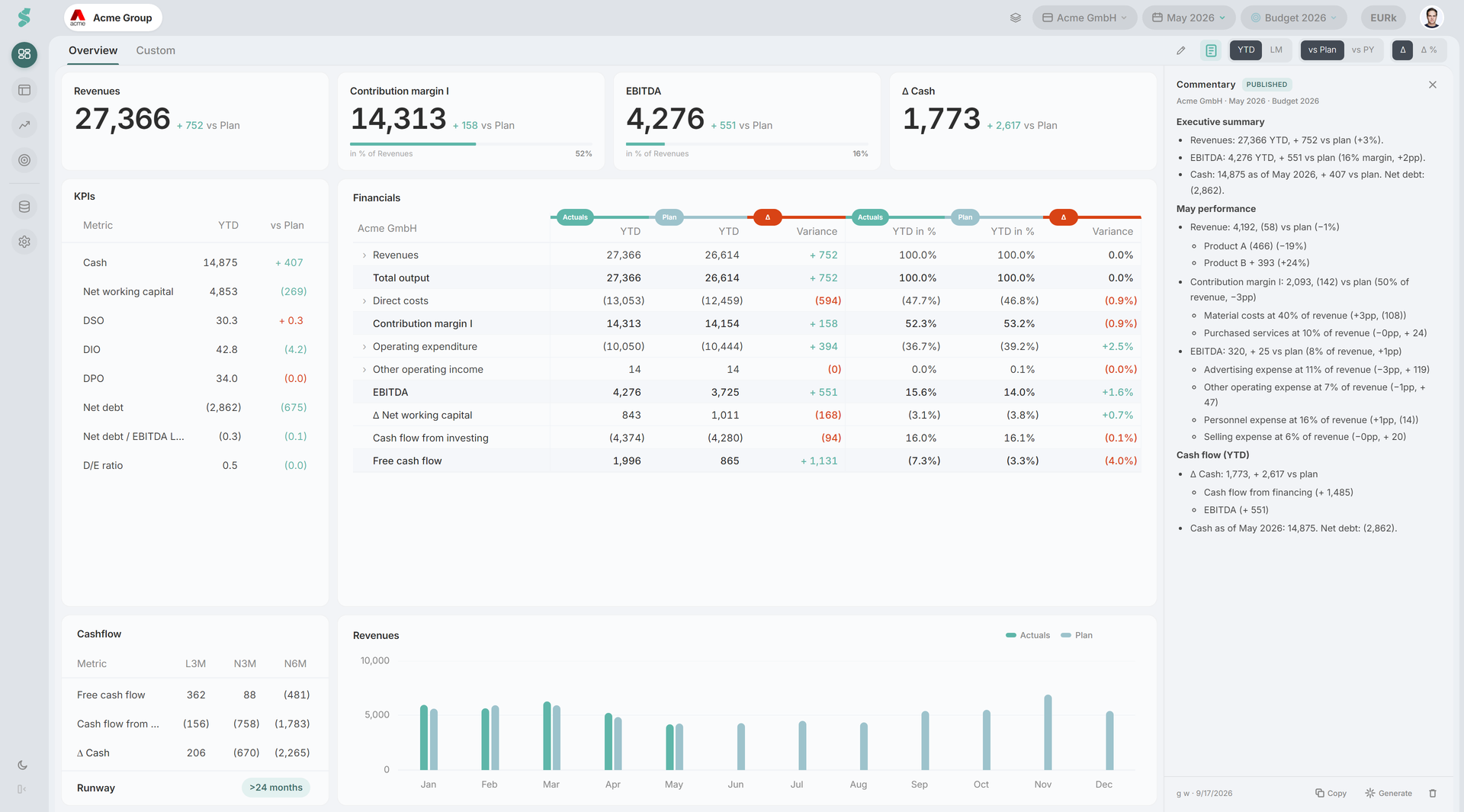The image size is (1464, 812).
Task: Switch comparison to vs Plan
Action: [1322, 50]
